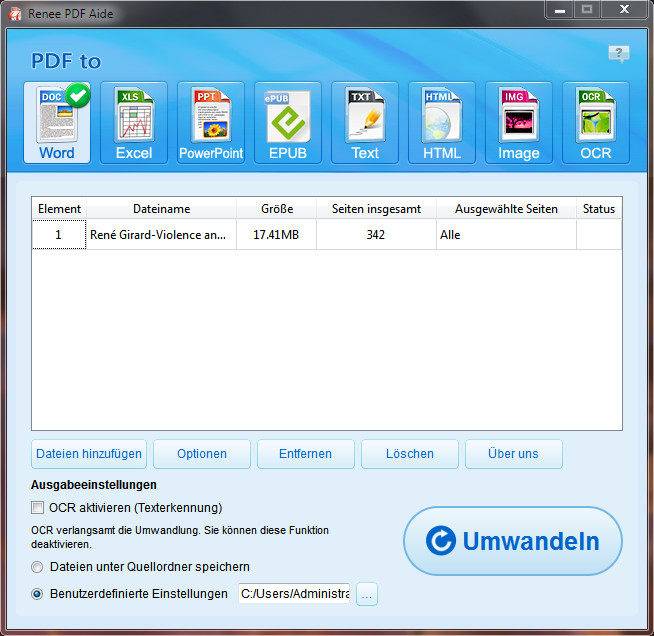Click the Größe column header
The height and width of the screenshot is (636, 654).
pyautogui.click(x=277, y=209)
